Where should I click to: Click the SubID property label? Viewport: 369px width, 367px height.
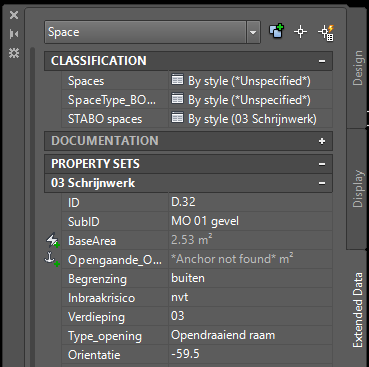point(84,222)
